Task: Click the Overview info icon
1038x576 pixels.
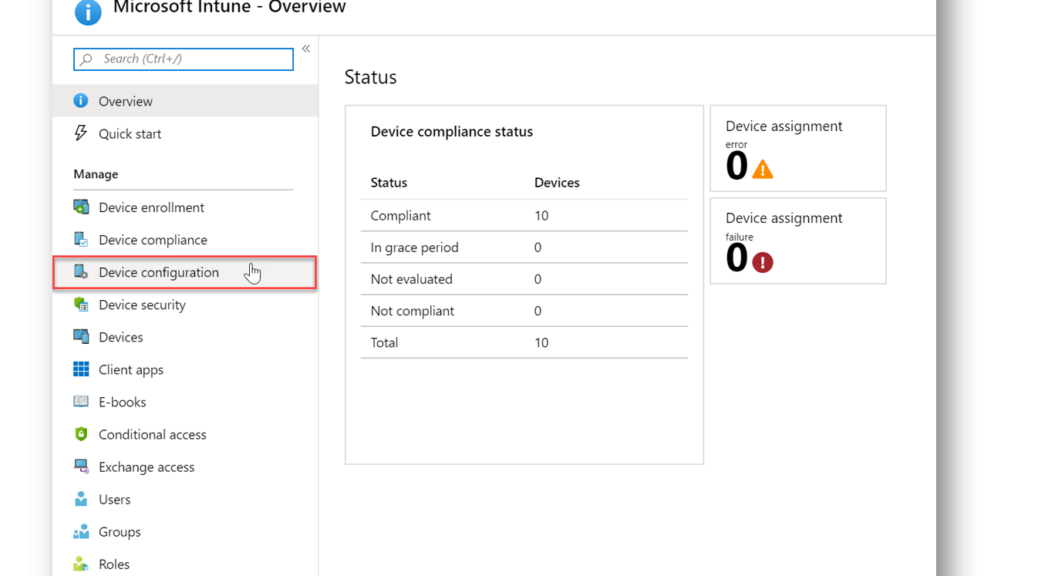Action: coord(81,101)
